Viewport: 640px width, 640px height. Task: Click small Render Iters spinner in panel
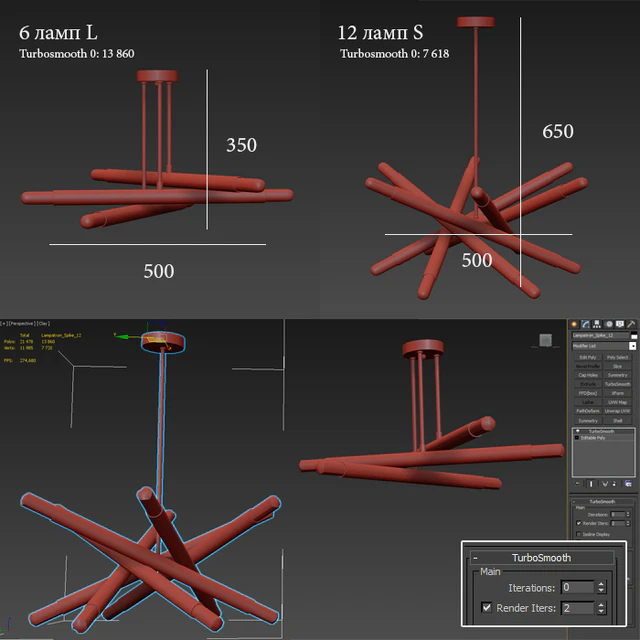tap(628, 523)
